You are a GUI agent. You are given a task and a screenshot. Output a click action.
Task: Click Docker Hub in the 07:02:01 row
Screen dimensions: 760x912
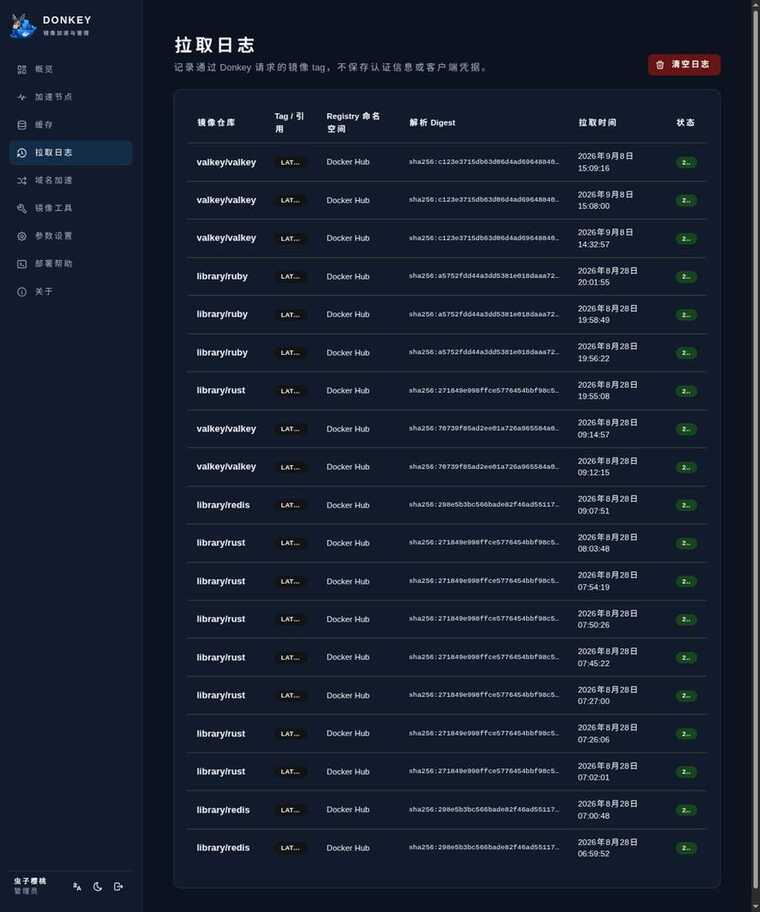tap(348, 772)
